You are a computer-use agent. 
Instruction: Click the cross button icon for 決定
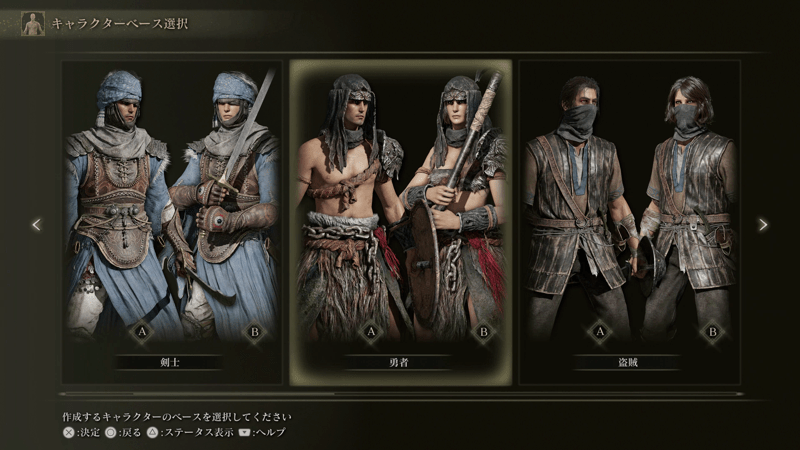(x=68, y=433)
